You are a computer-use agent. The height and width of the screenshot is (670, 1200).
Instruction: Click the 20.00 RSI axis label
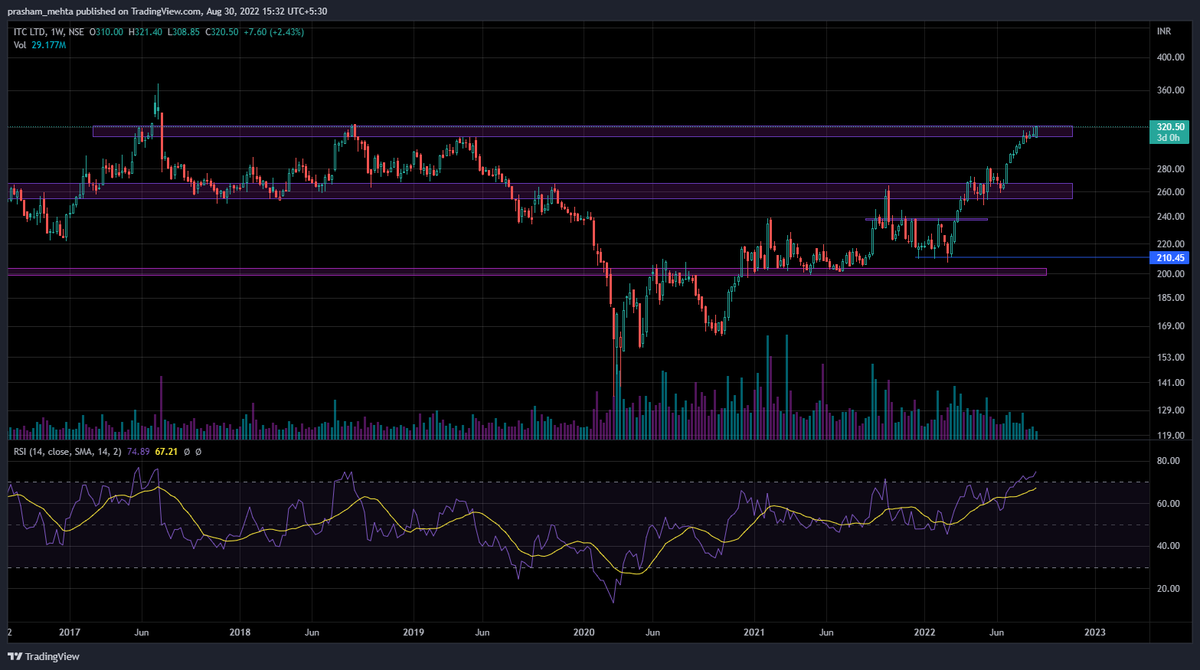pos(1167,588)
